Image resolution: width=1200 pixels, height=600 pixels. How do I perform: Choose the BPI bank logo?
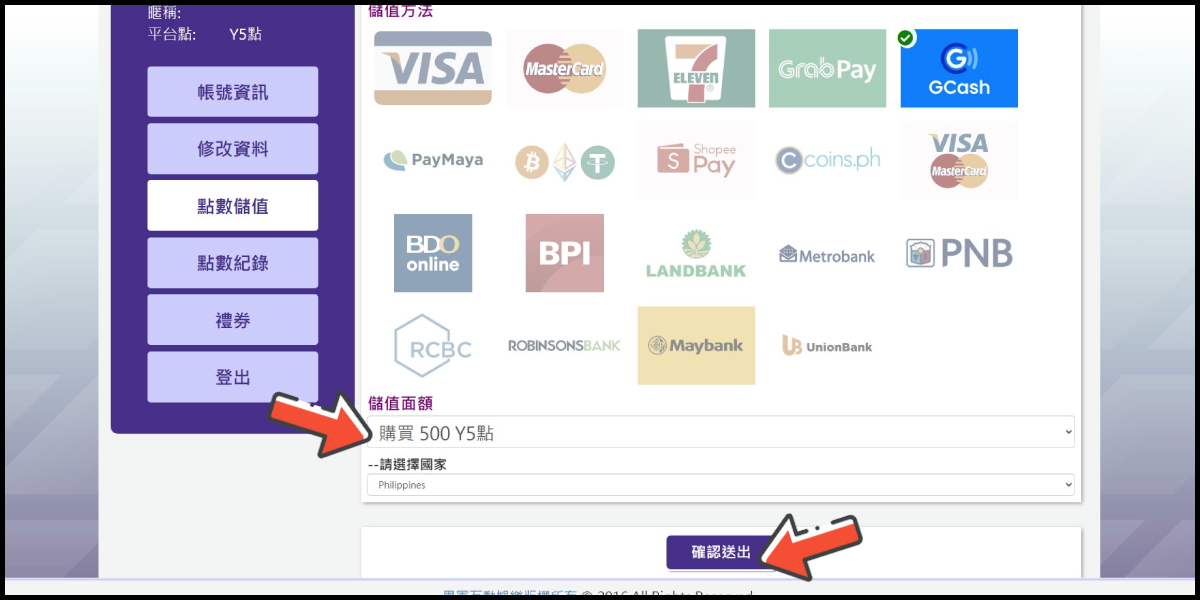click(x=565, y=253)
